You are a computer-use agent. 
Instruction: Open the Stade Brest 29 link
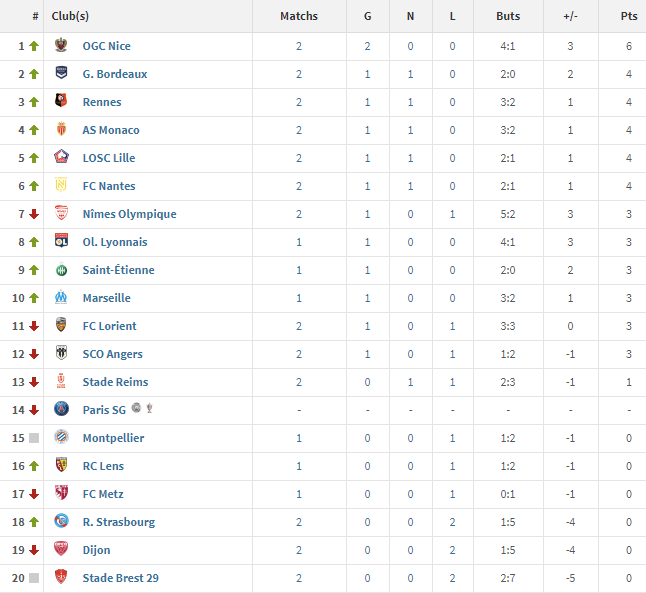[120, 578]
